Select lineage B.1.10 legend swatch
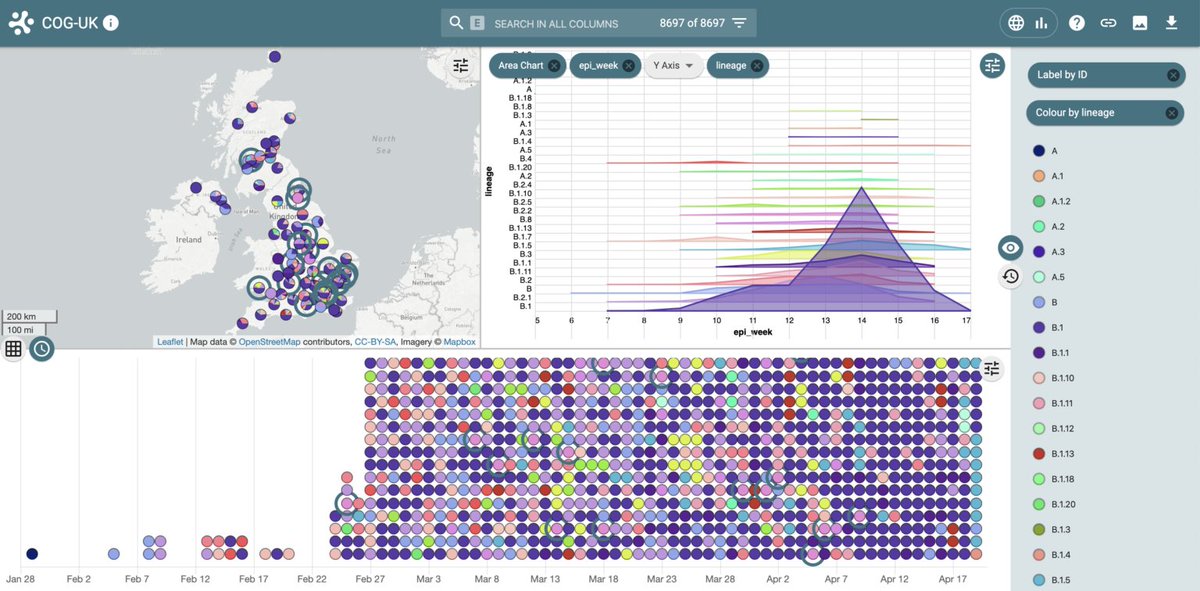 (1037, 378)
